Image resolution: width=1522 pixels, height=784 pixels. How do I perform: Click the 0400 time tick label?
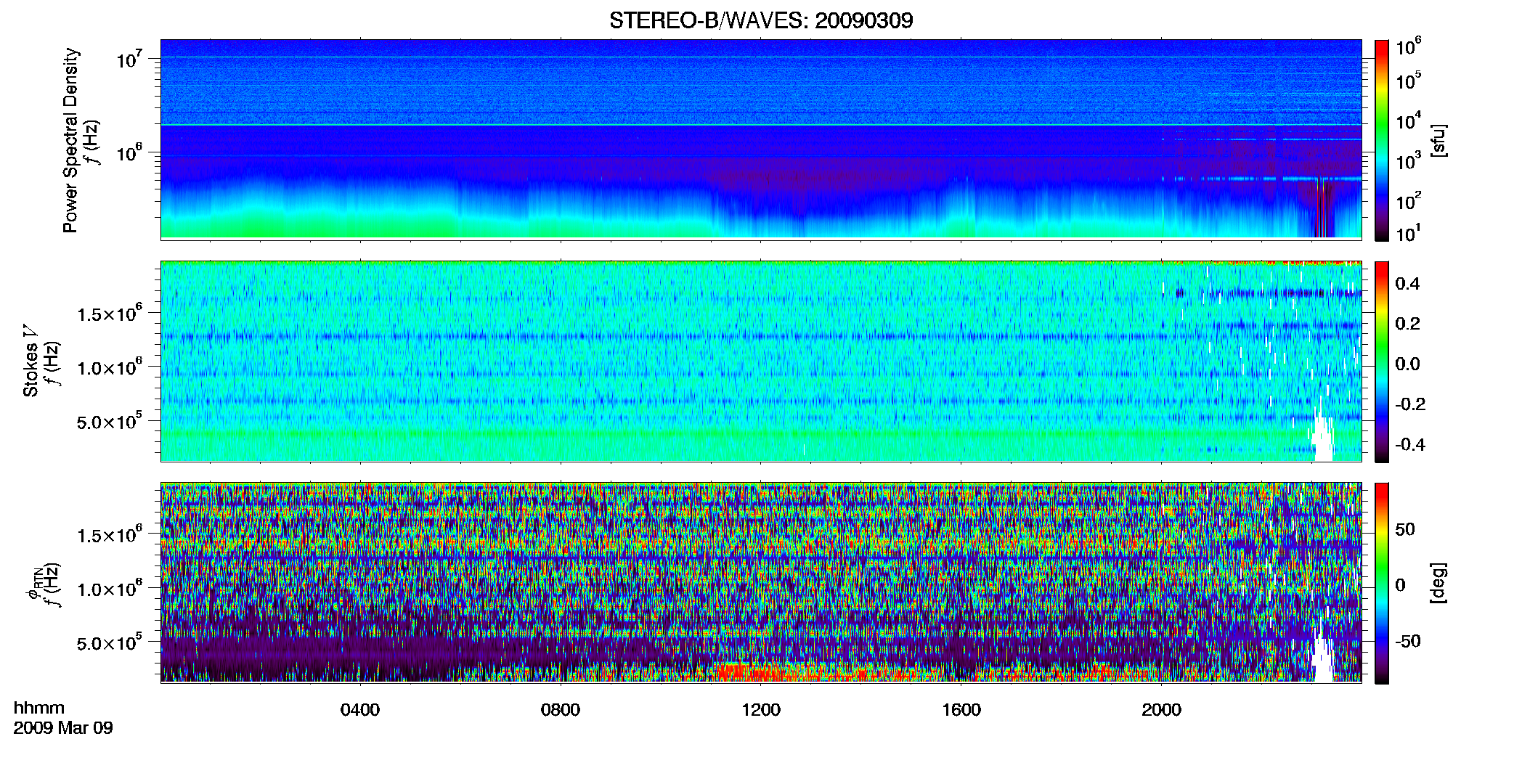360,710
